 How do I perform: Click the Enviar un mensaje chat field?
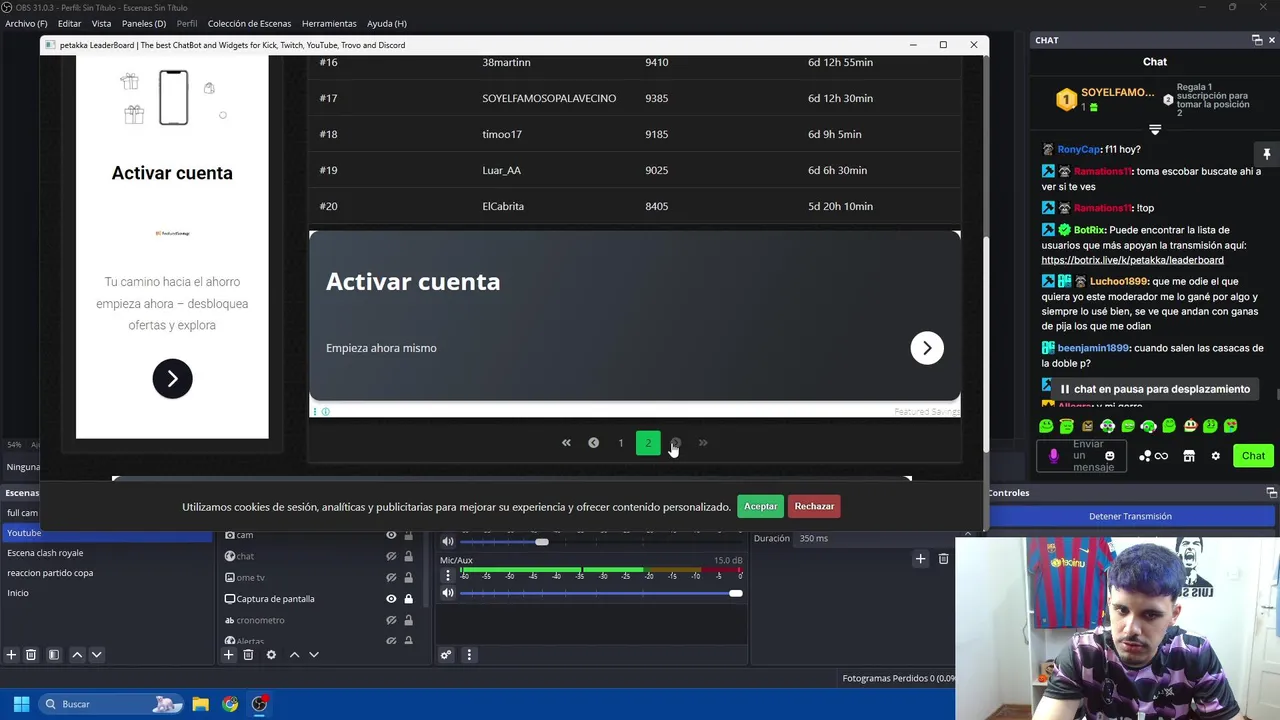point(1082,456)
